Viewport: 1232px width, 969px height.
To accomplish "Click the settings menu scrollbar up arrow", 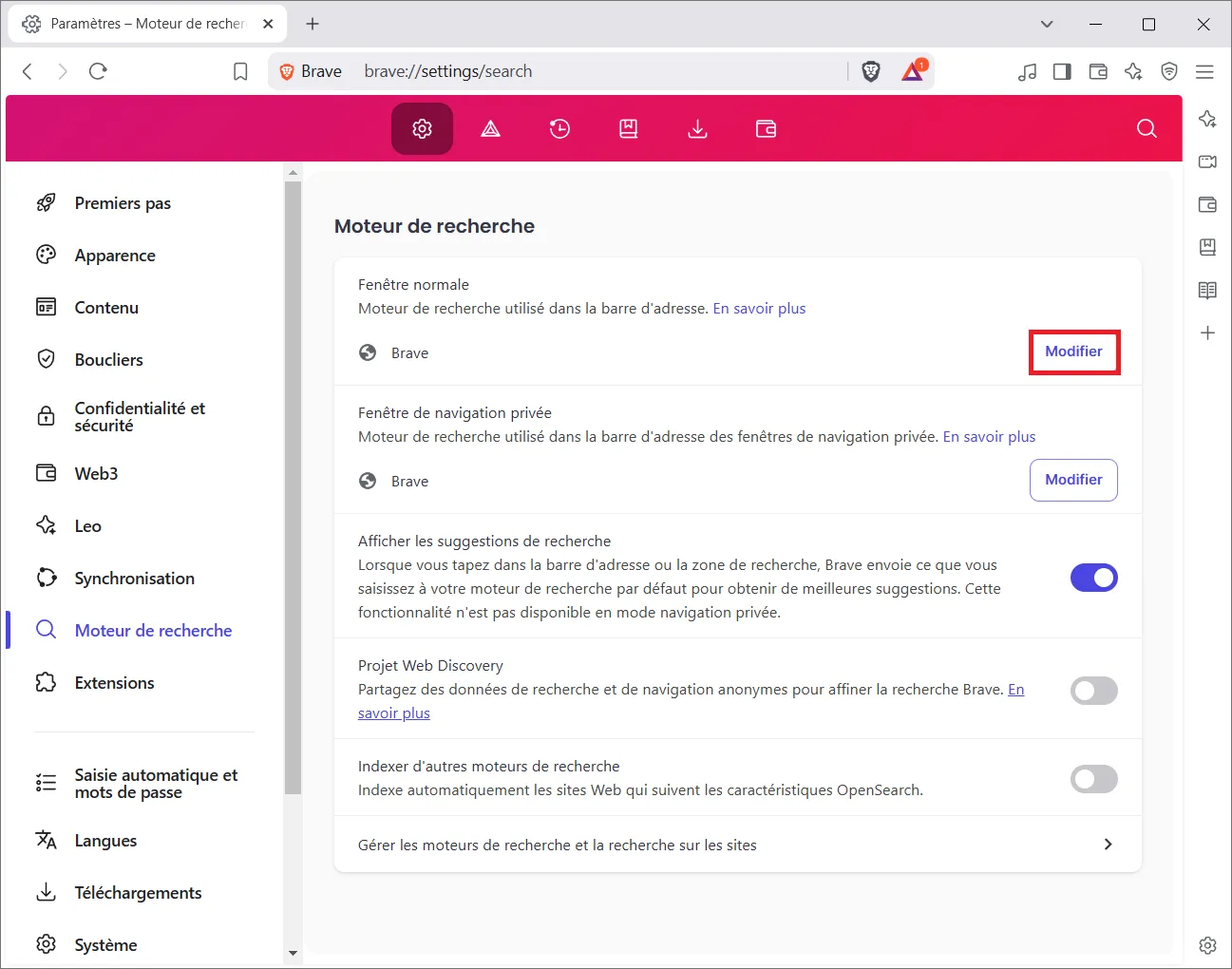I will click(293, 173).
